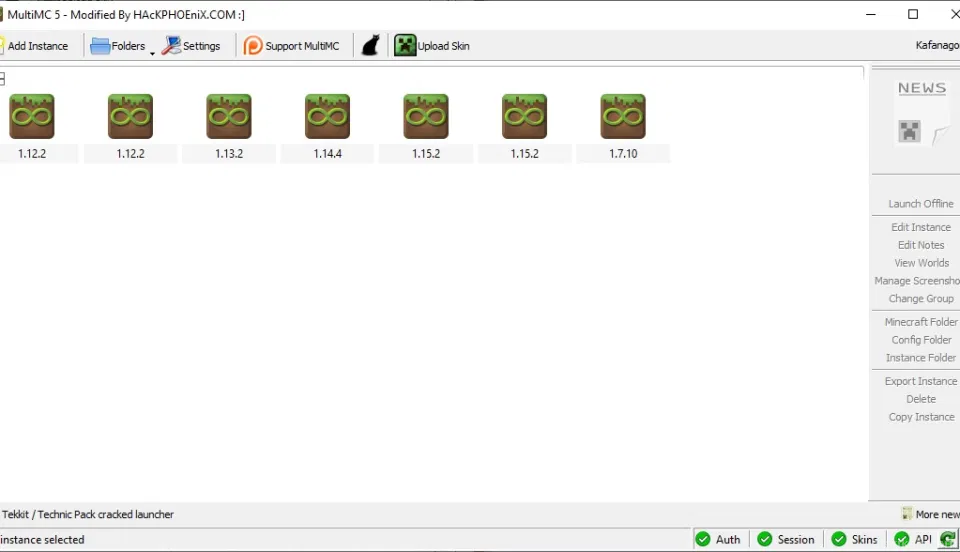Collapse the instance group expander box
960x552 pixels.
(2, 79)
